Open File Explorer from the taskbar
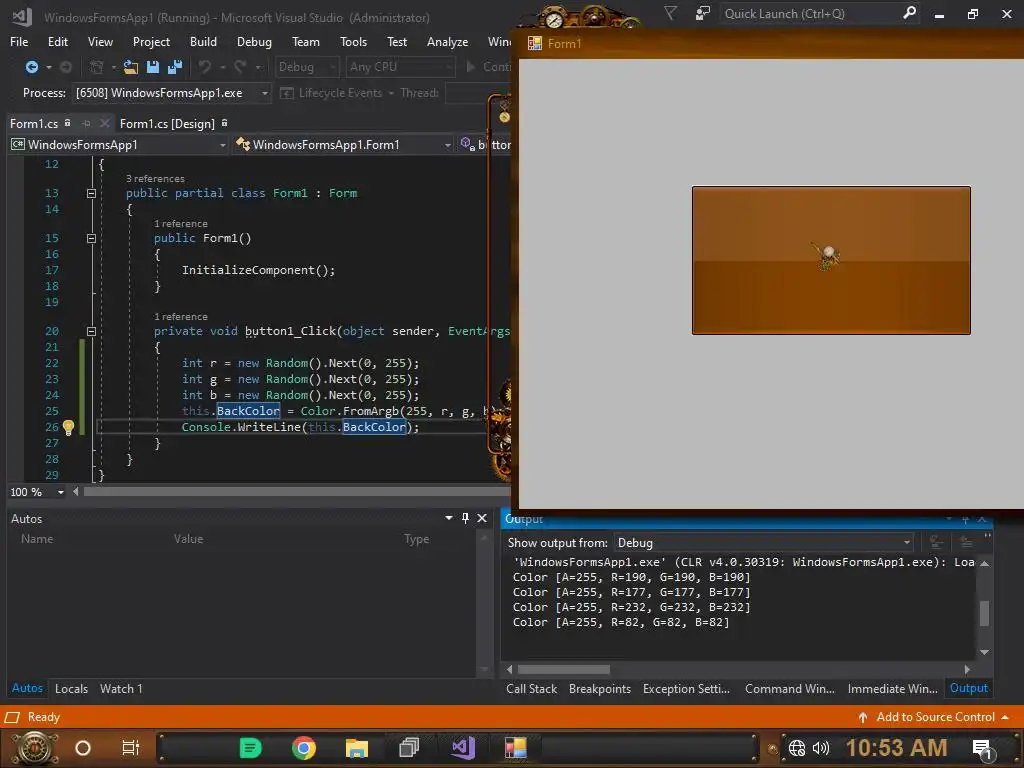The width and height of the screenshot is (1024, 768). (357, 748)
